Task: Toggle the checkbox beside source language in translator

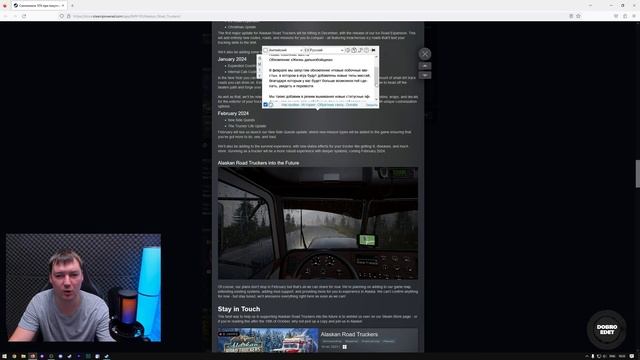Action: 265,50
